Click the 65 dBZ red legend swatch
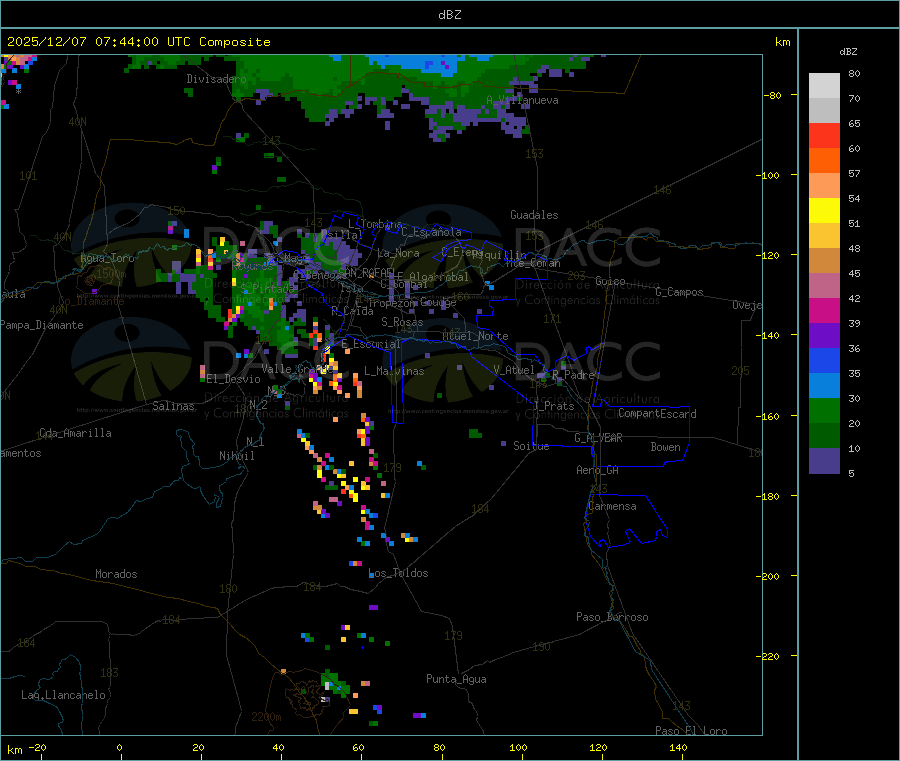The width and height of the screenshot is (900, 761). (824, 135)
